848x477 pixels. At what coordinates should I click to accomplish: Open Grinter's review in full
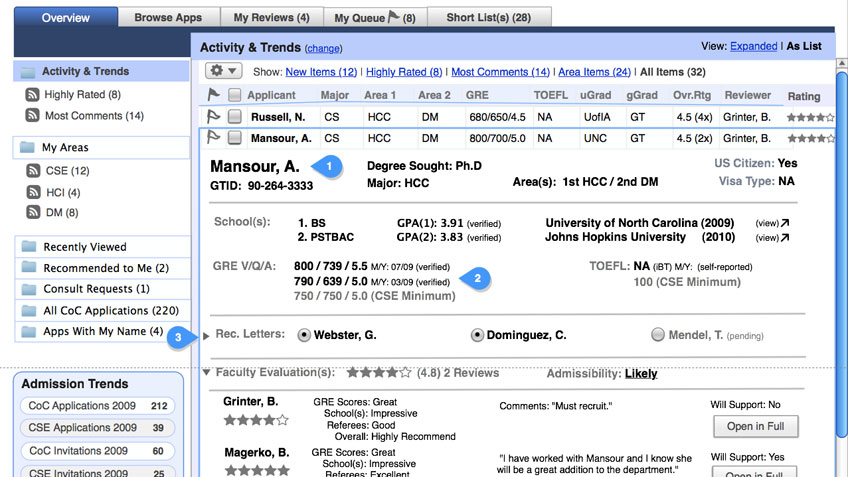tap(756, 427)
